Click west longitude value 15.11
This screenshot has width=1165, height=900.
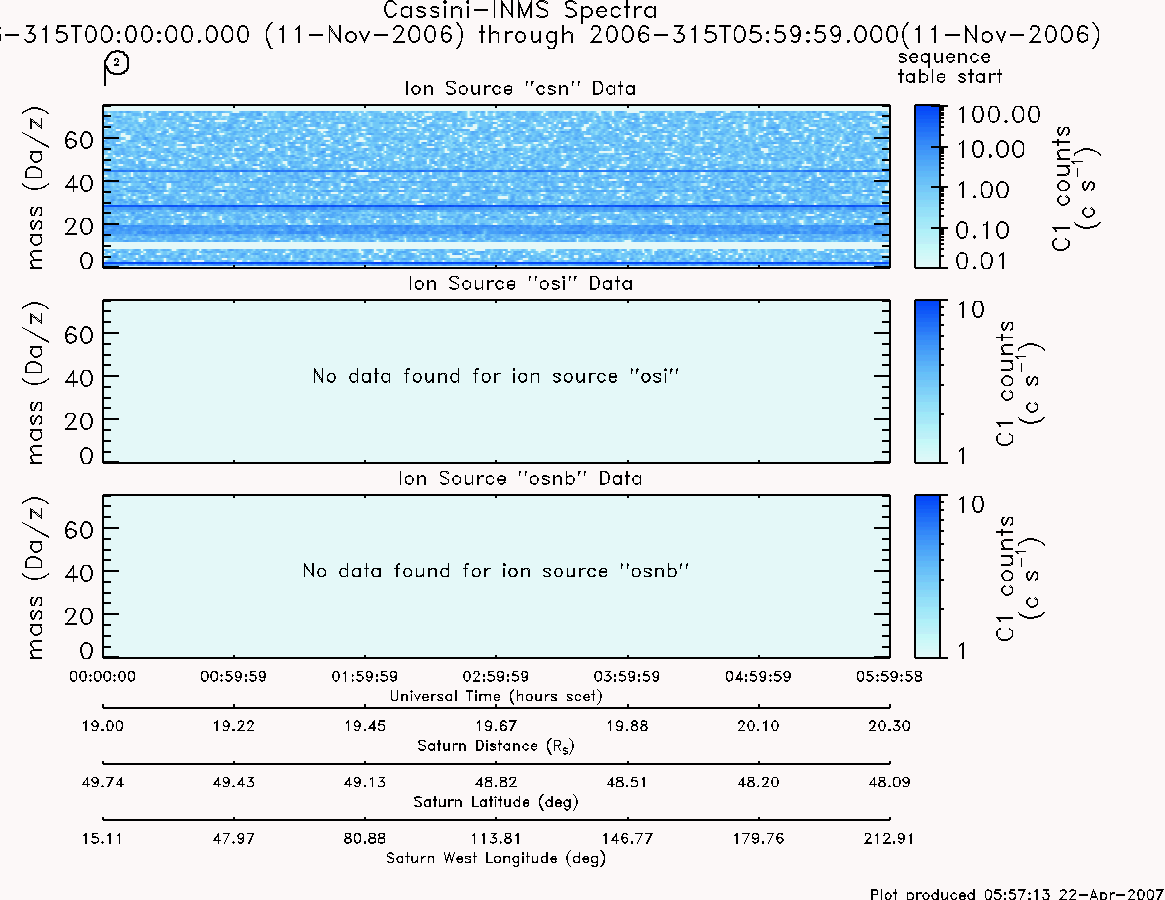[103, 839]
